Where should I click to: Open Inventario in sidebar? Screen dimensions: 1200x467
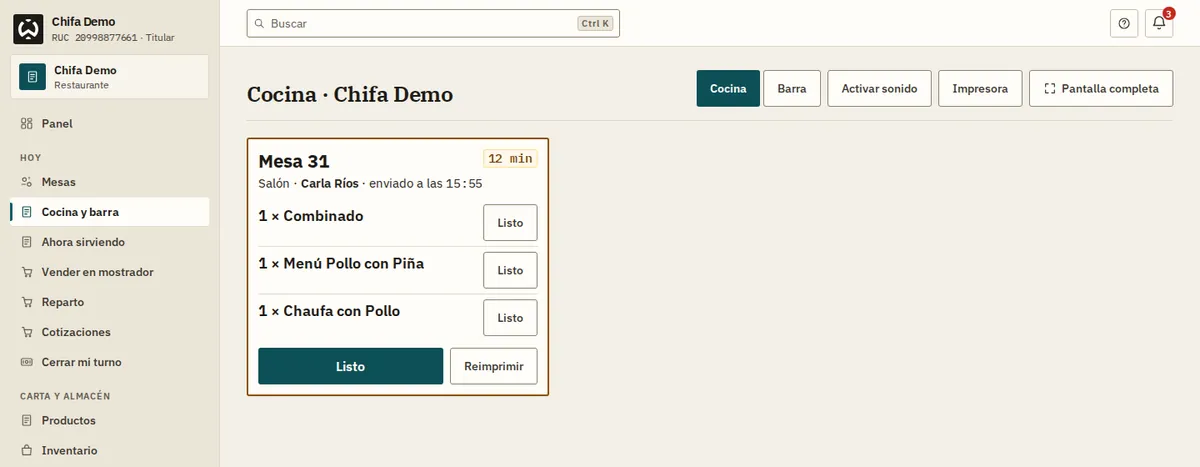coord(109,450)
